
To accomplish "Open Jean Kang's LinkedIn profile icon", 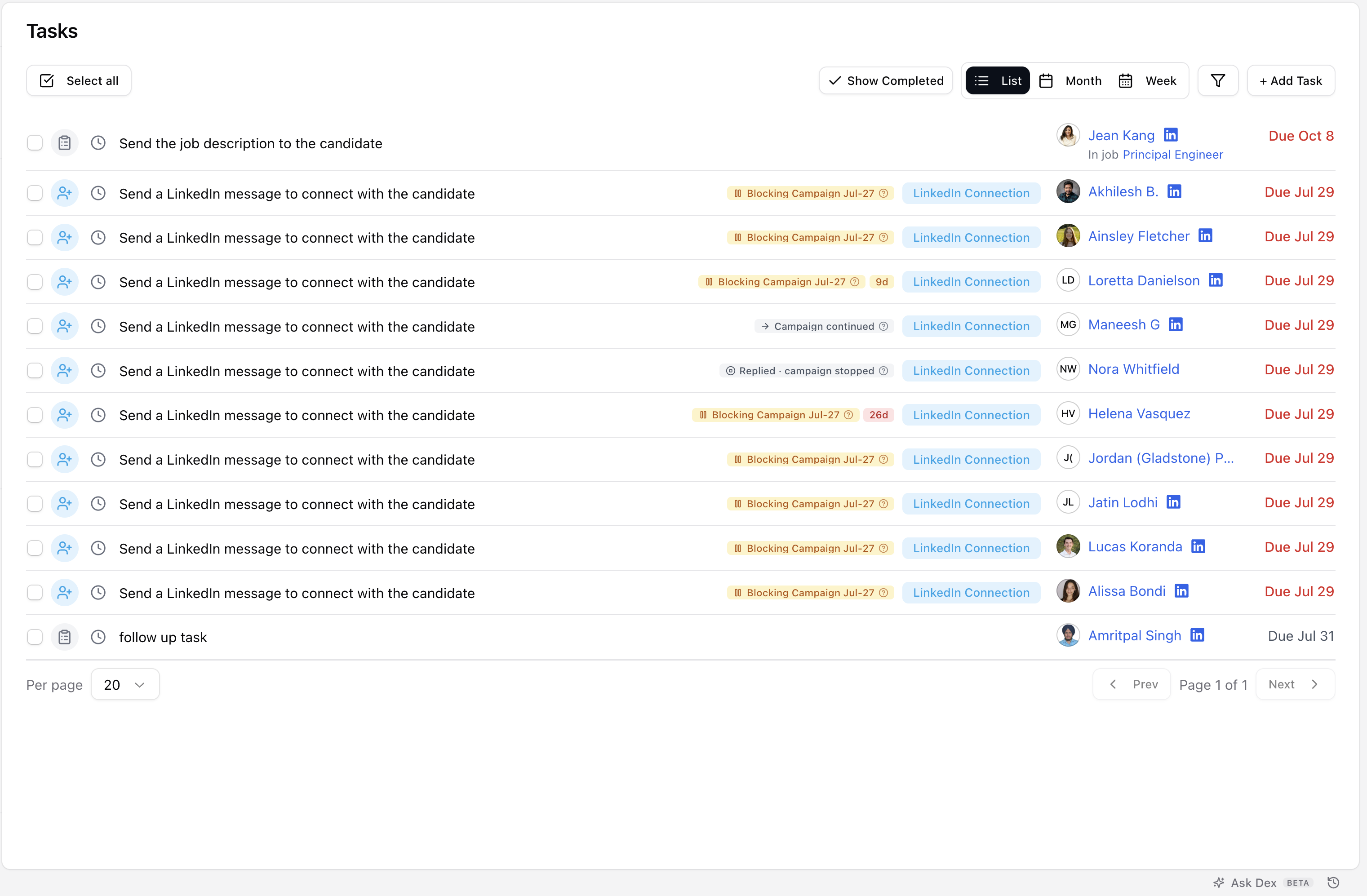I will pos(1171,135).
